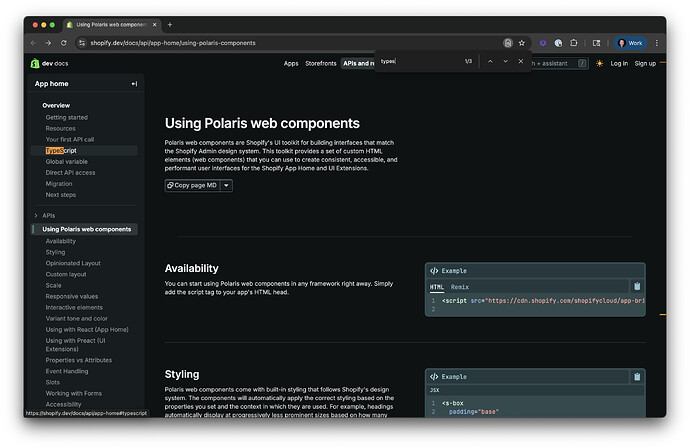Jump to Opinionated Layout in sidebar
This screenshot has height=448, width=690.
point(73,263)
